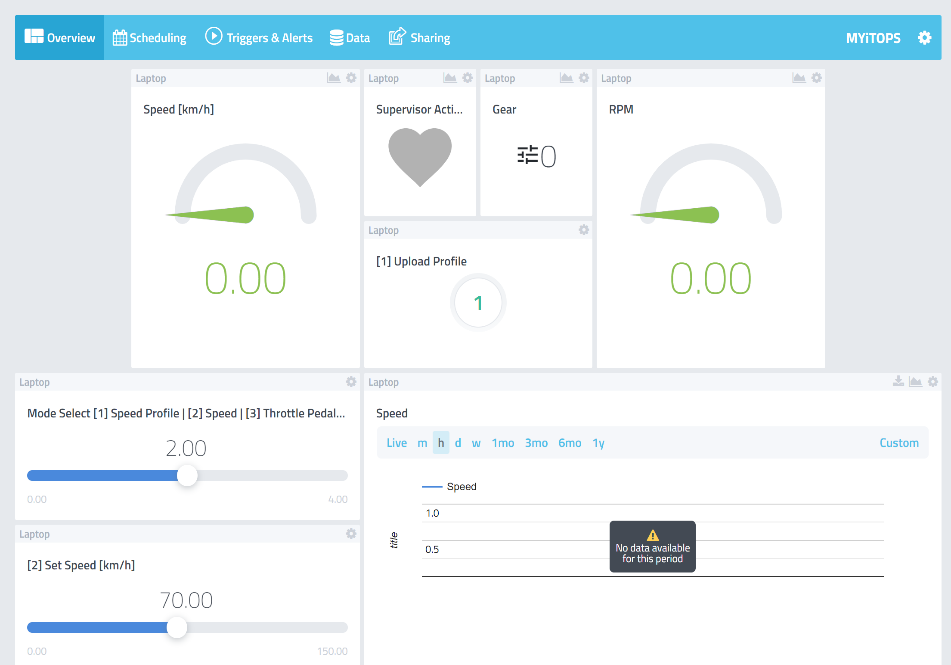Open gear settings of Upload Profile widget
The width and height of the screenshot is (951, 665).
click(584, 230)
